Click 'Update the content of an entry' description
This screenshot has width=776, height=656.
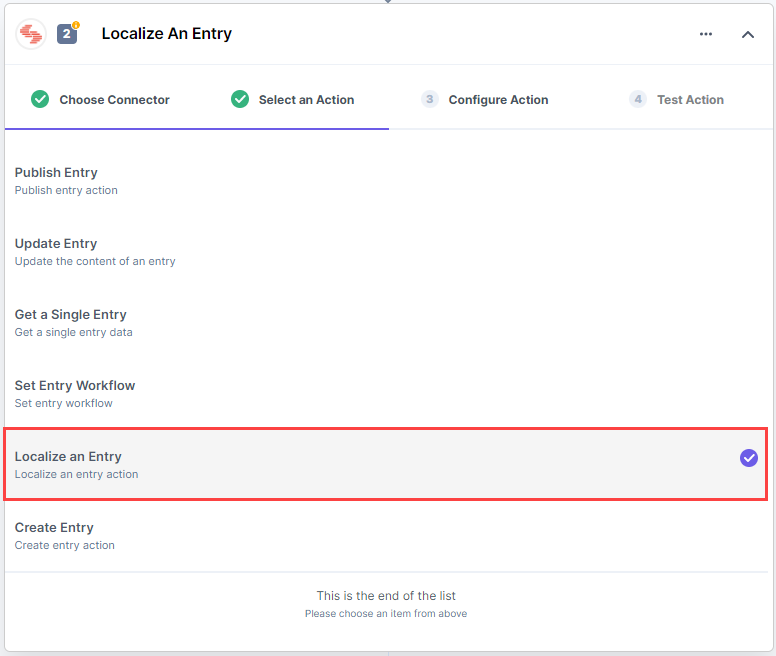click(95, 261)
